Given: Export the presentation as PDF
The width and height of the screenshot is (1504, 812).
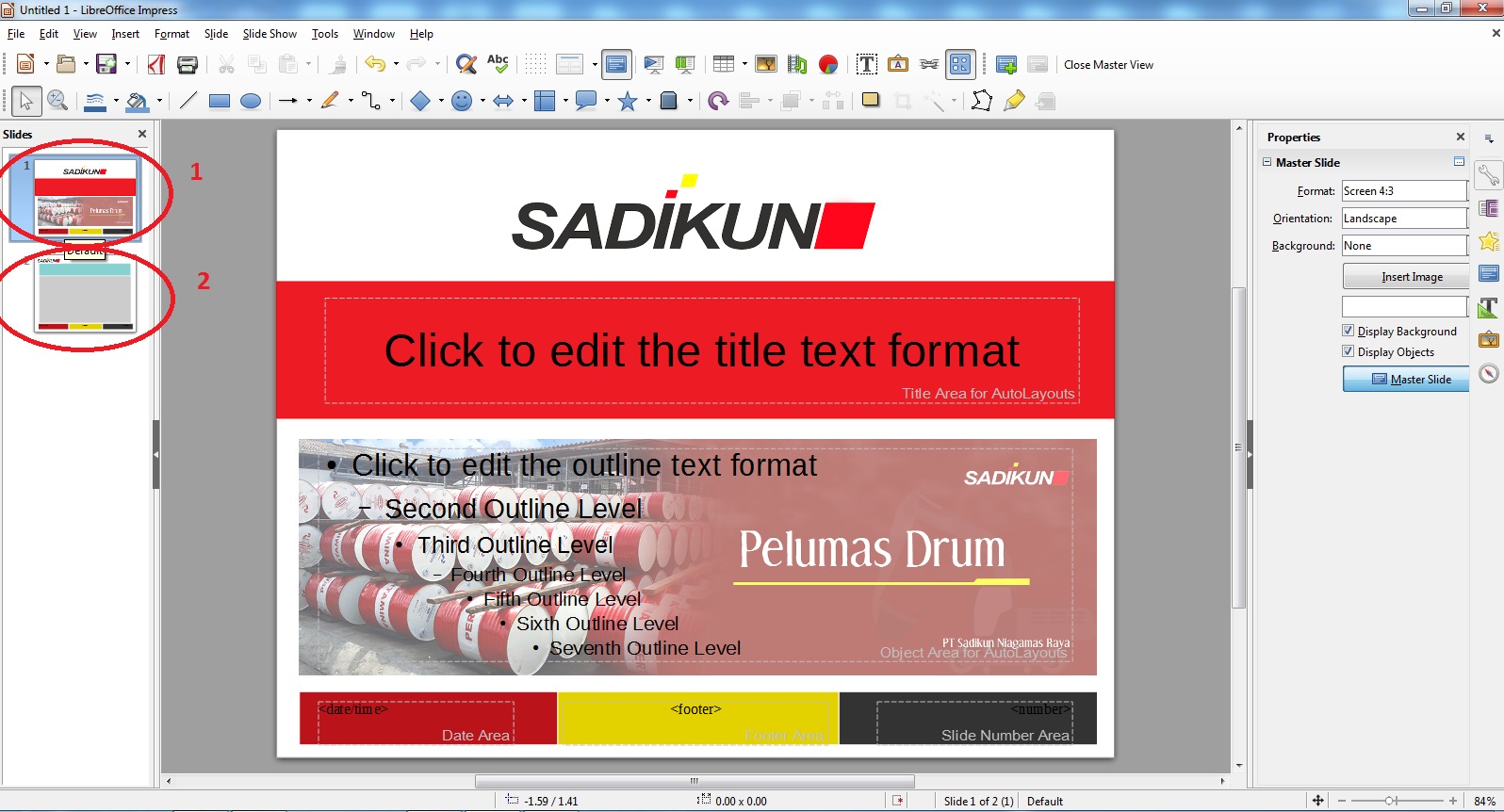Looking at the screenshot, I should (156, 64).
